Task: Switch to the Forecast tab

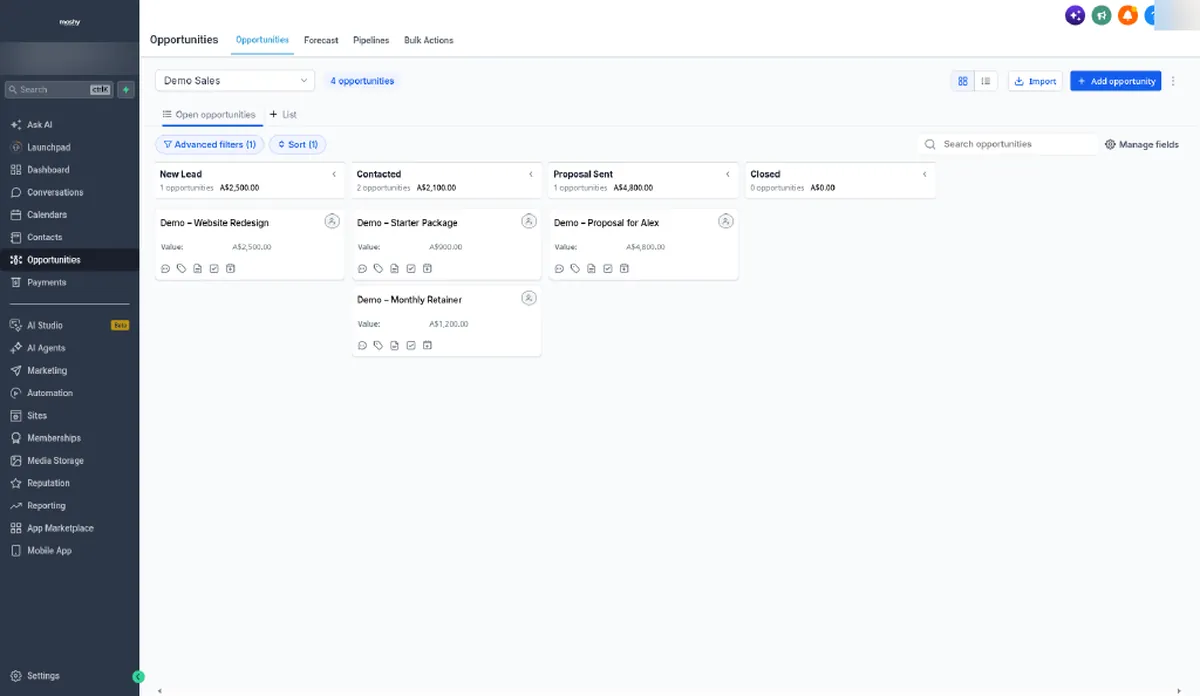Action: pos(321,40)
